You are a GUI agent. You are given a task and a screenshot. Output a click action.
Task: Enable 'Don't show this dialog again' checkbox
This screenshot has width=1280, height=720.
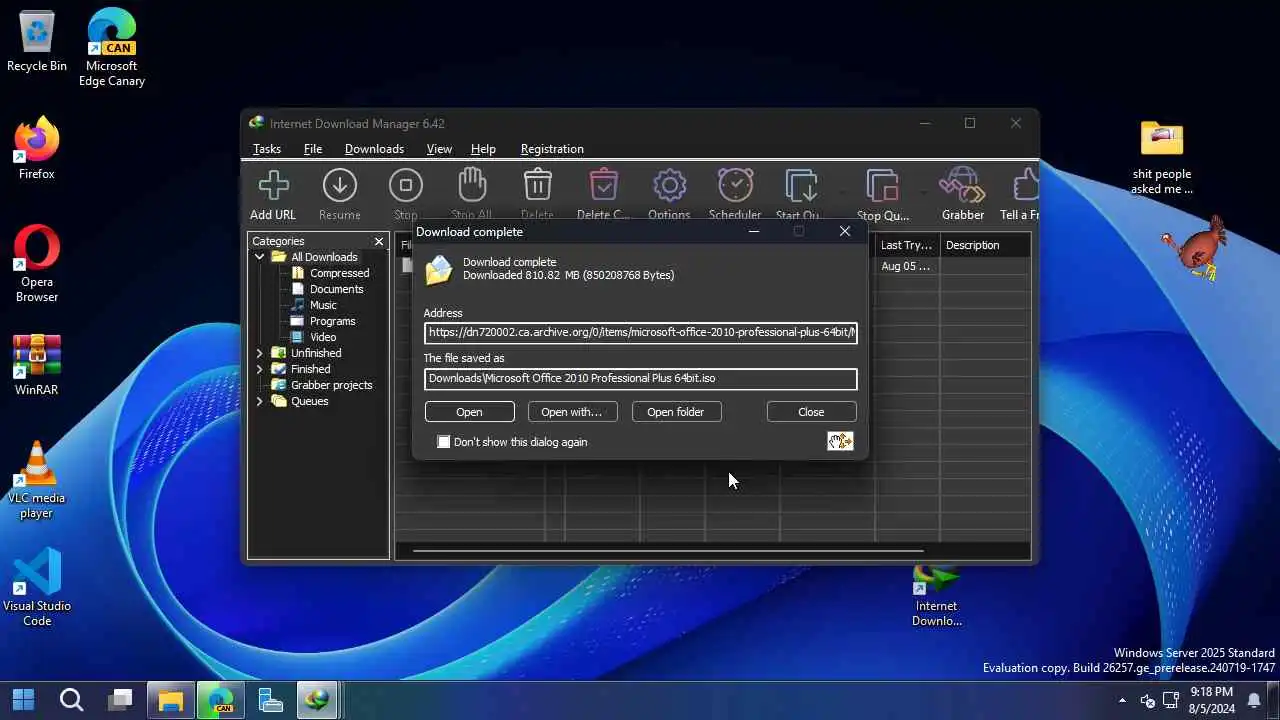444,442
